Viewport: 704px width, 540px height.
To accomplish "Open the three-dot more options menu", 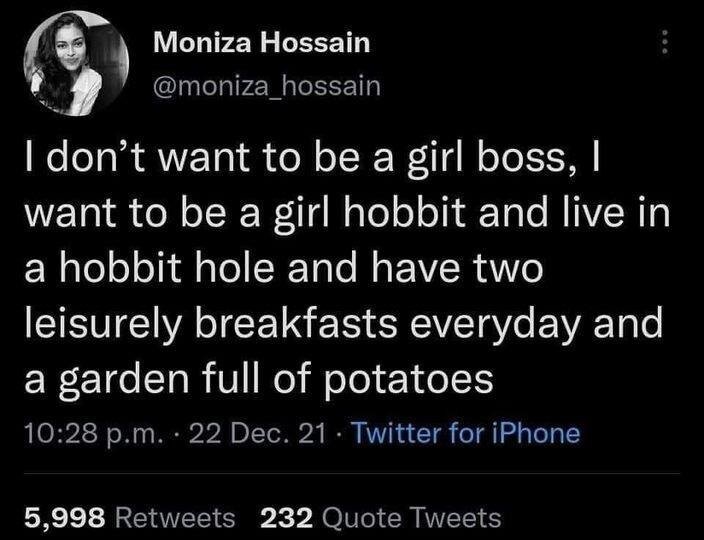I will 665,42.
